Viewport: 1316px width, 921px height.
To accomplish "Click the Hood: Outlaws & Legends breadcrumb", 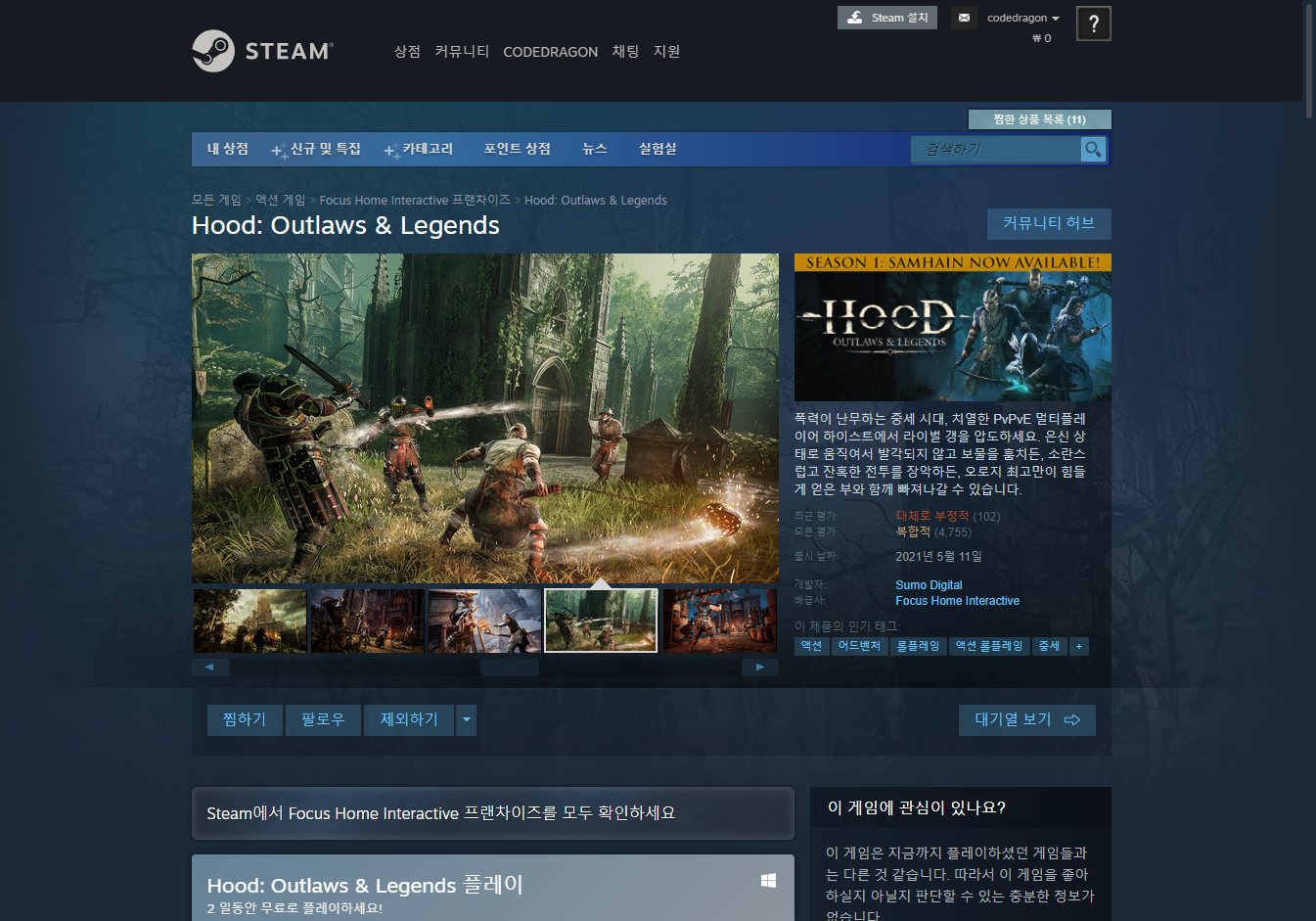I will (596, 200).
